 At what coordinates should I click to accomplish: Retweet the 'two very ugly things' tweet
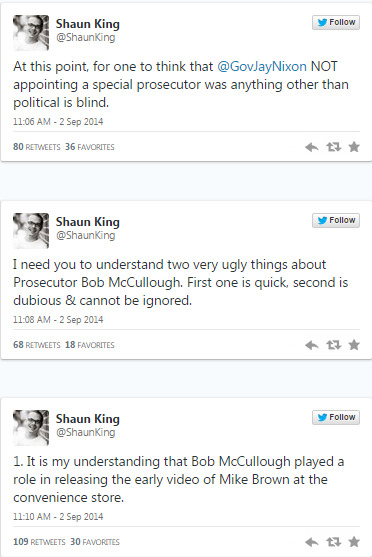pos(334,345)
